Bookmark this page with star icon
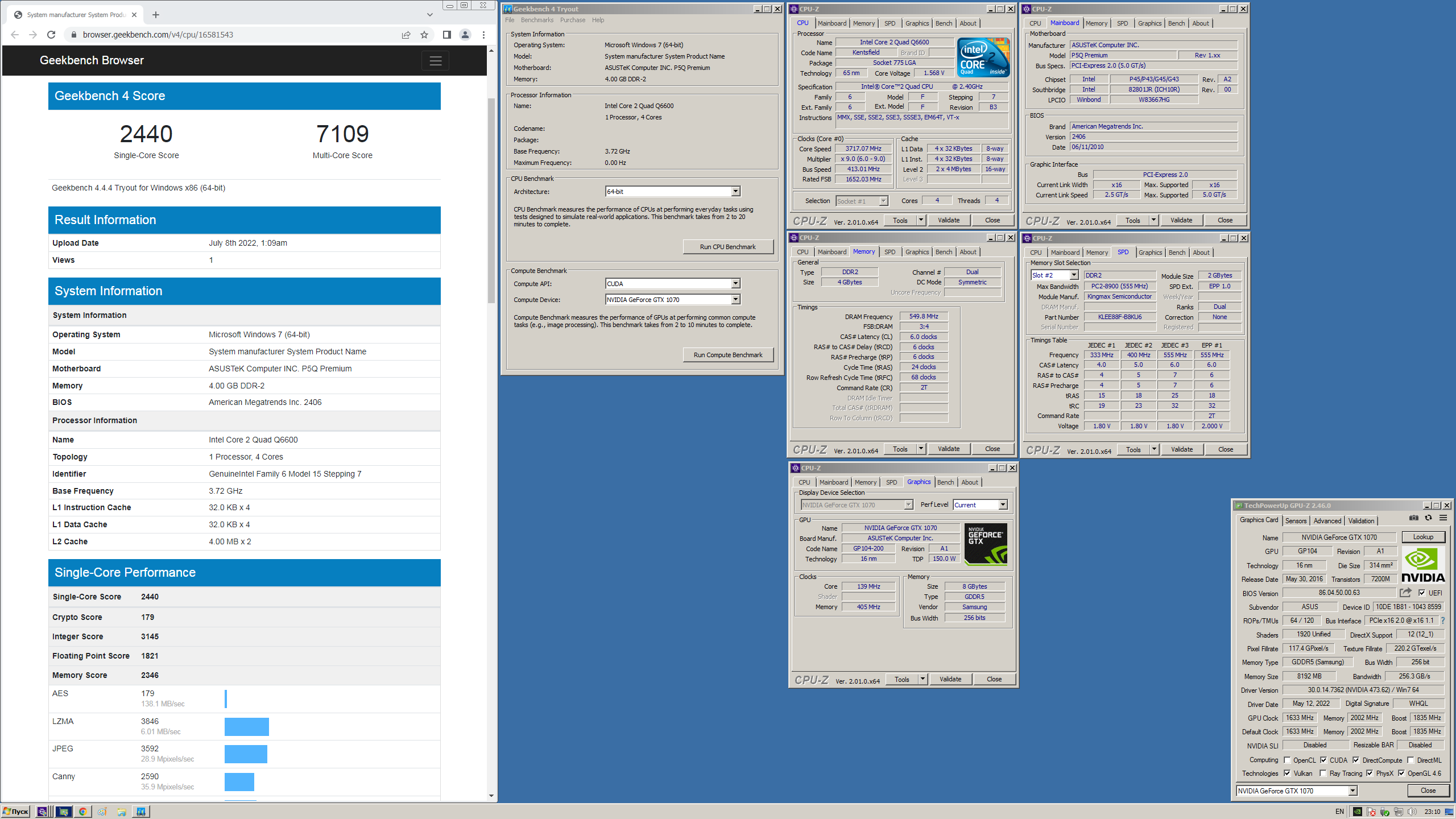This screenshot has height=819, width=1456. [x=424, y=35]
